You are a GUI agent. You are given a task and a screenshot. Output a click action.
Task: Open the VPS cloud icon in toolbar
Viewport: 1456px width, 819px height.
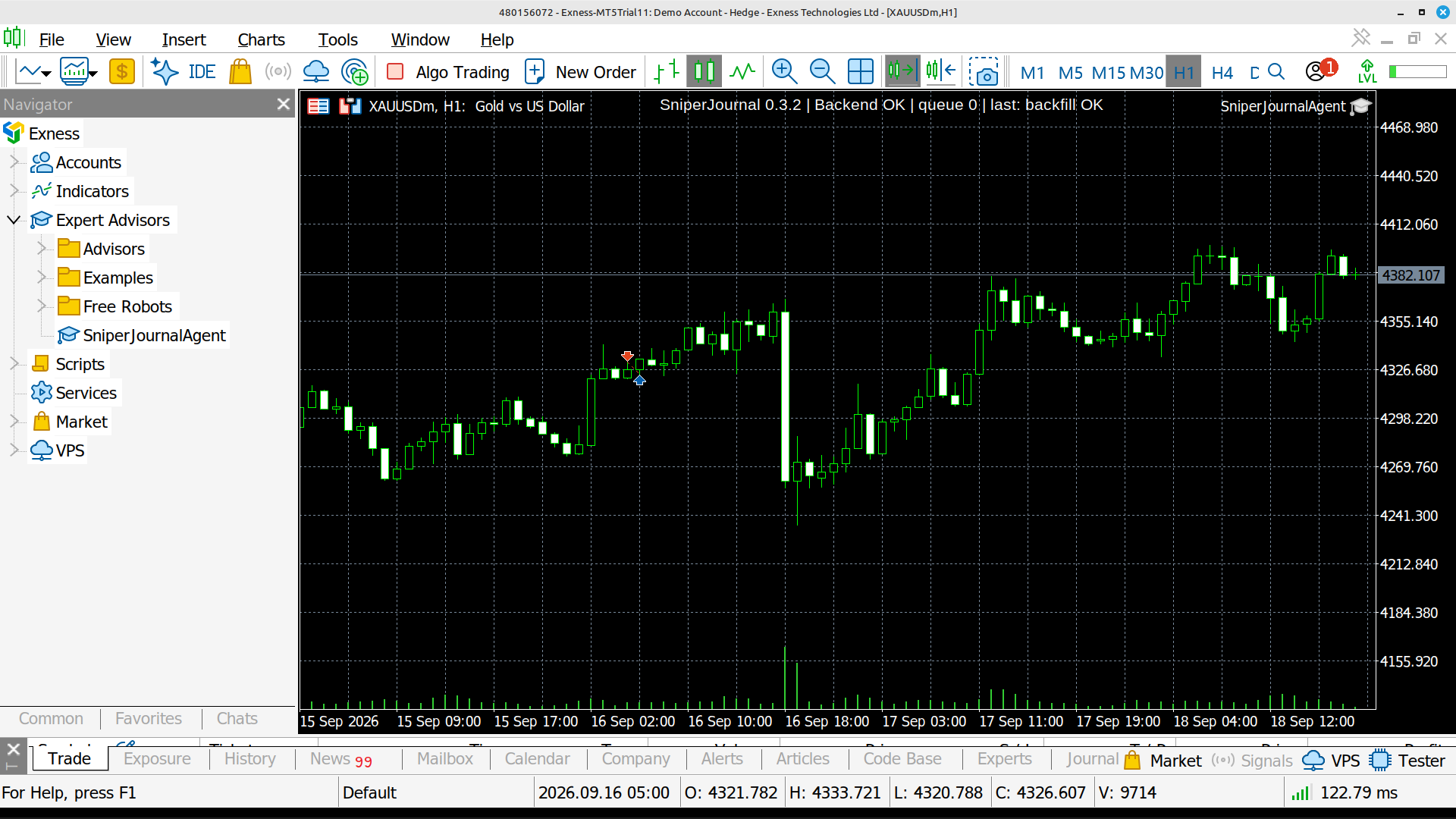click(x=316, y=72)
